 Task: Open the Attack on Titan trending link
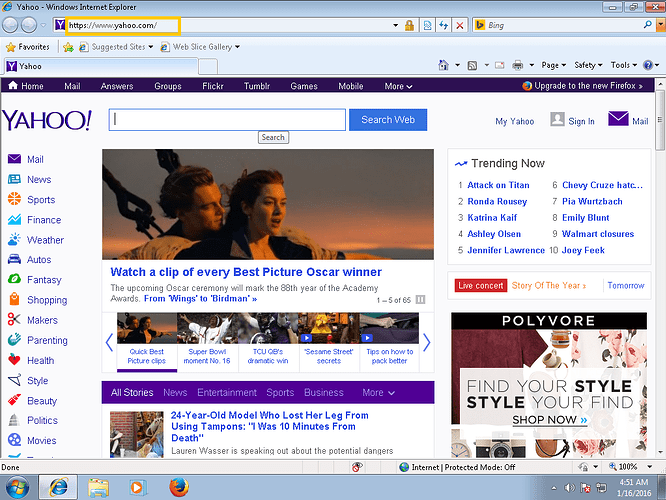(498, 185)
